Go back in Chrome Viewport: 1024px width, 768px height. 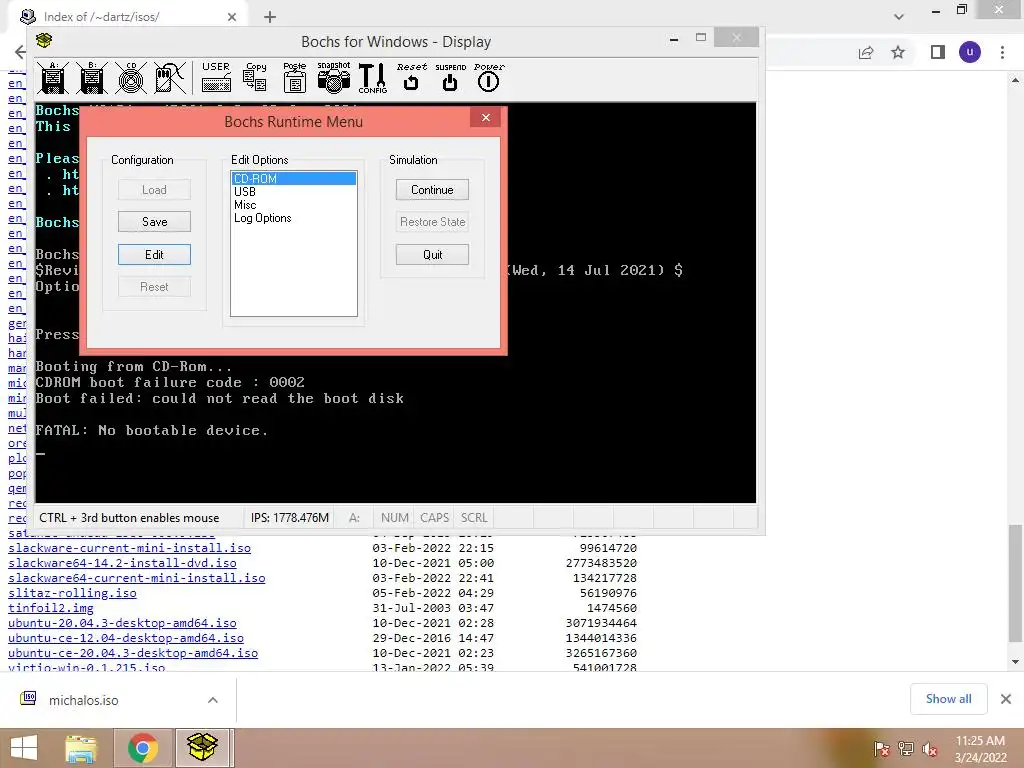click(x=20, y=52)
